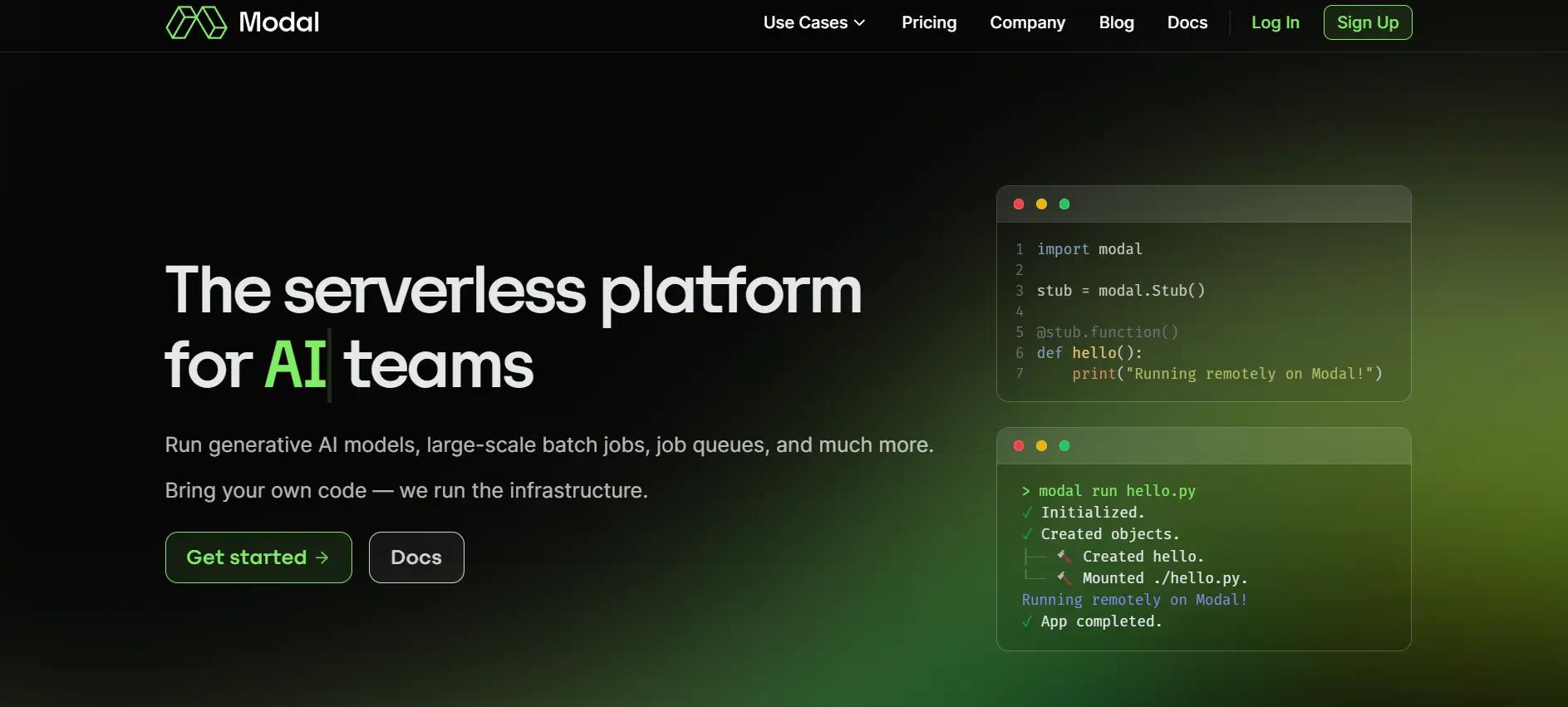Click the red dot in terminal window
Image resolution: width=1568 pixels, height=707 pixels.
coord(1019,446)
